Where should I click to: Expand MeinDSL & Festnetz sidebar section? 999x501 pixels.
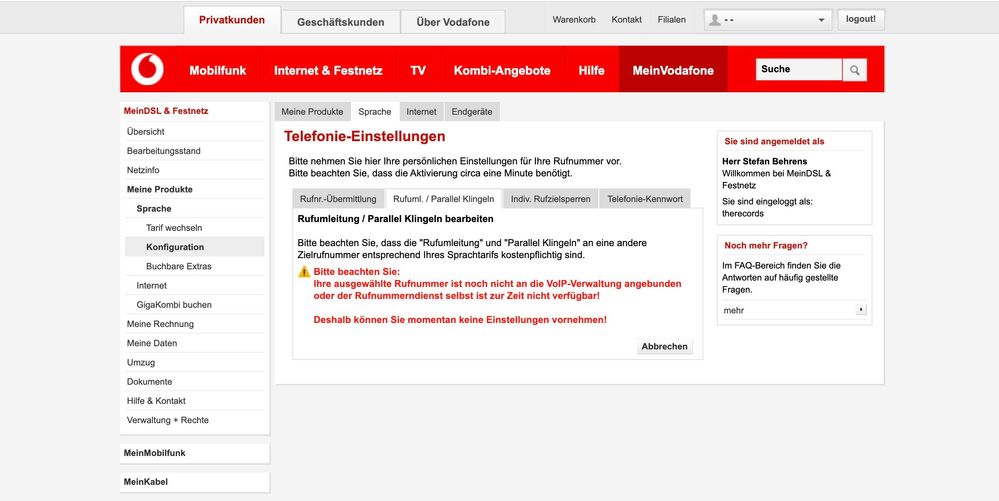click(x=166, y=111)
